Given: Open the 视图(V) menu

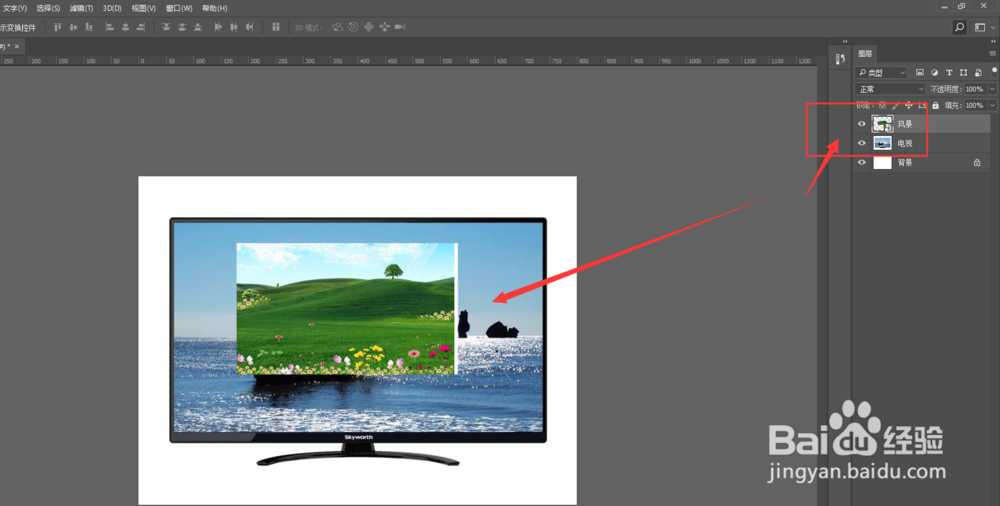Looking at the screenshot, I should (x=143, y=8).
